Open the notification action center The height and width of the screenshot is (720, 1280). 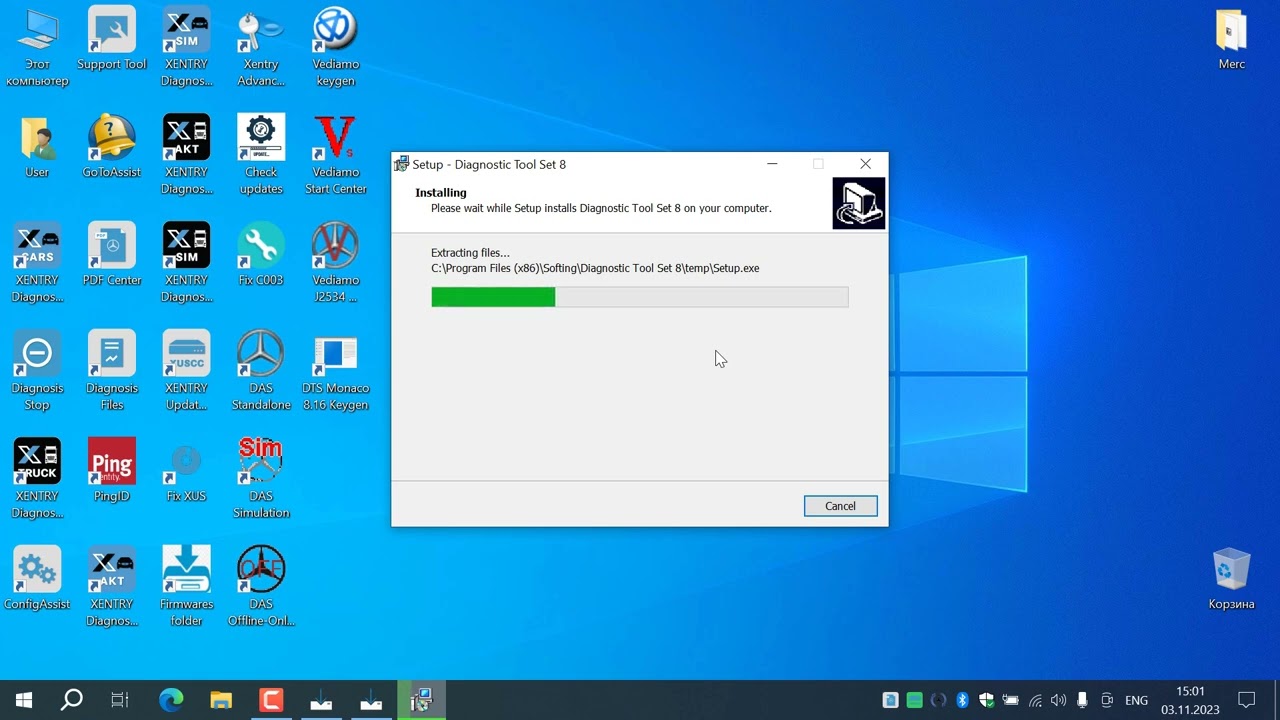tap(1247, 700)
